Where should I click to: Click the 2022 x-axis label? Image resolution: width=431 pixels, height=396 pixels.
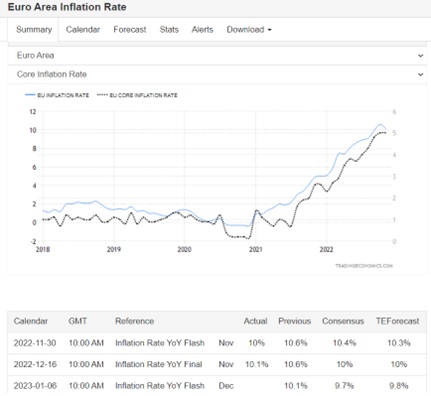[x=326, y=249]
